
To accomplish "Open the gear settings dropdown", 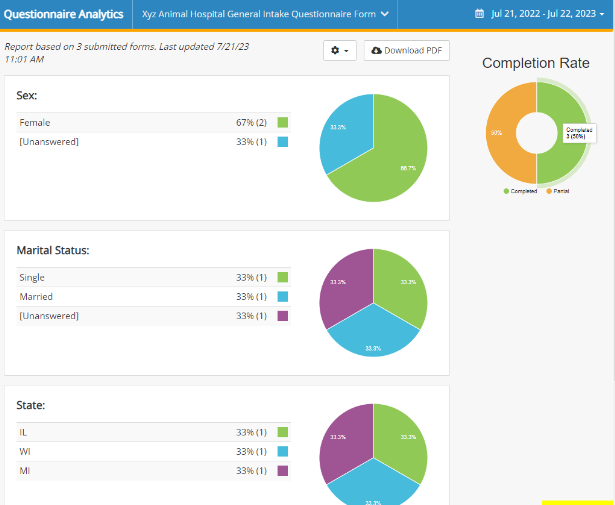I will point(340,51).
